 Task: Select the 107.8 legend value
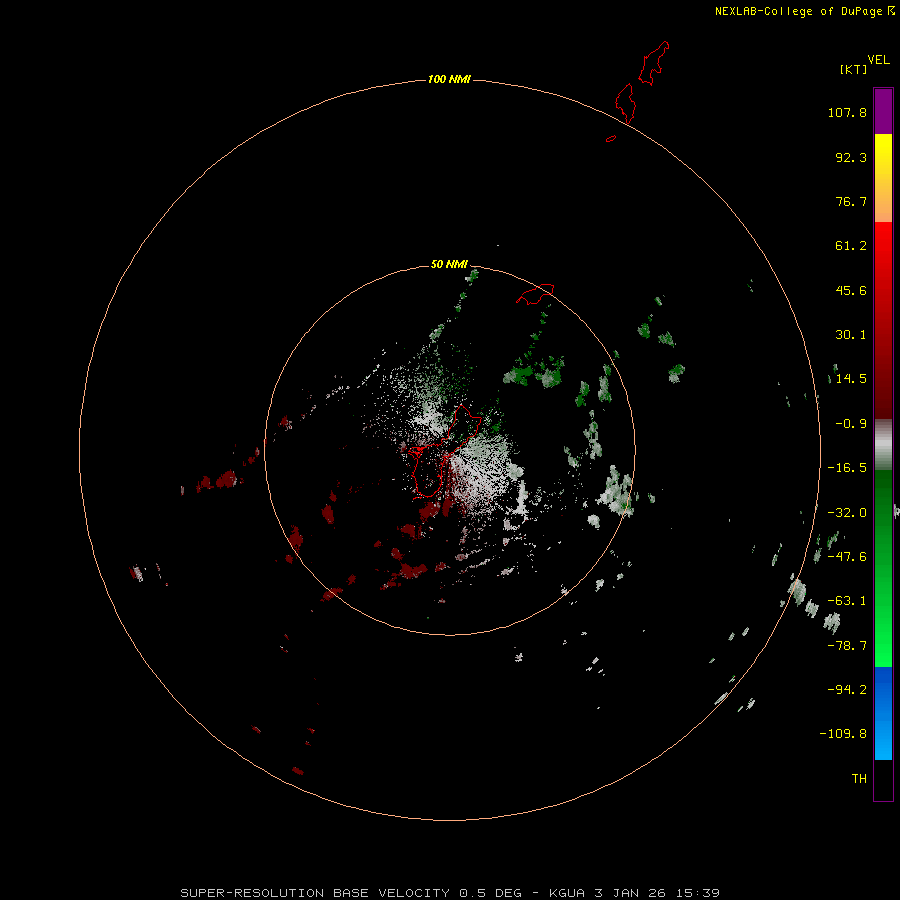click(847, 112)
